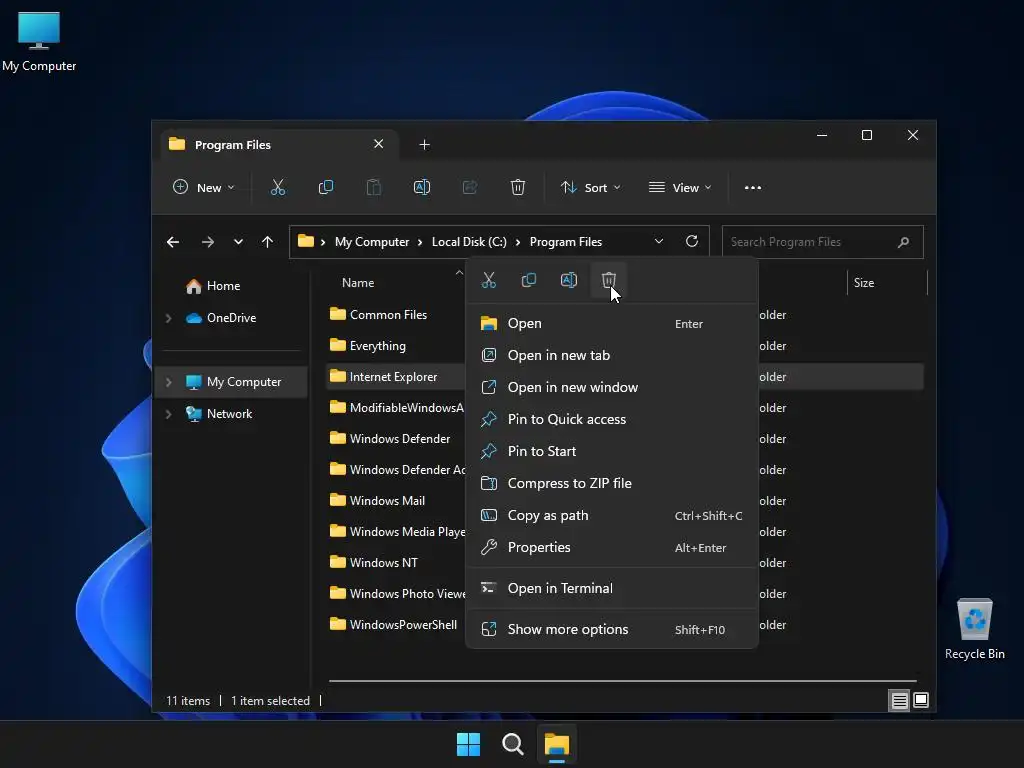Click the Rename icon in the main toolbar
The width and height of the screenshot is (1024, 768).
(422, 187)
